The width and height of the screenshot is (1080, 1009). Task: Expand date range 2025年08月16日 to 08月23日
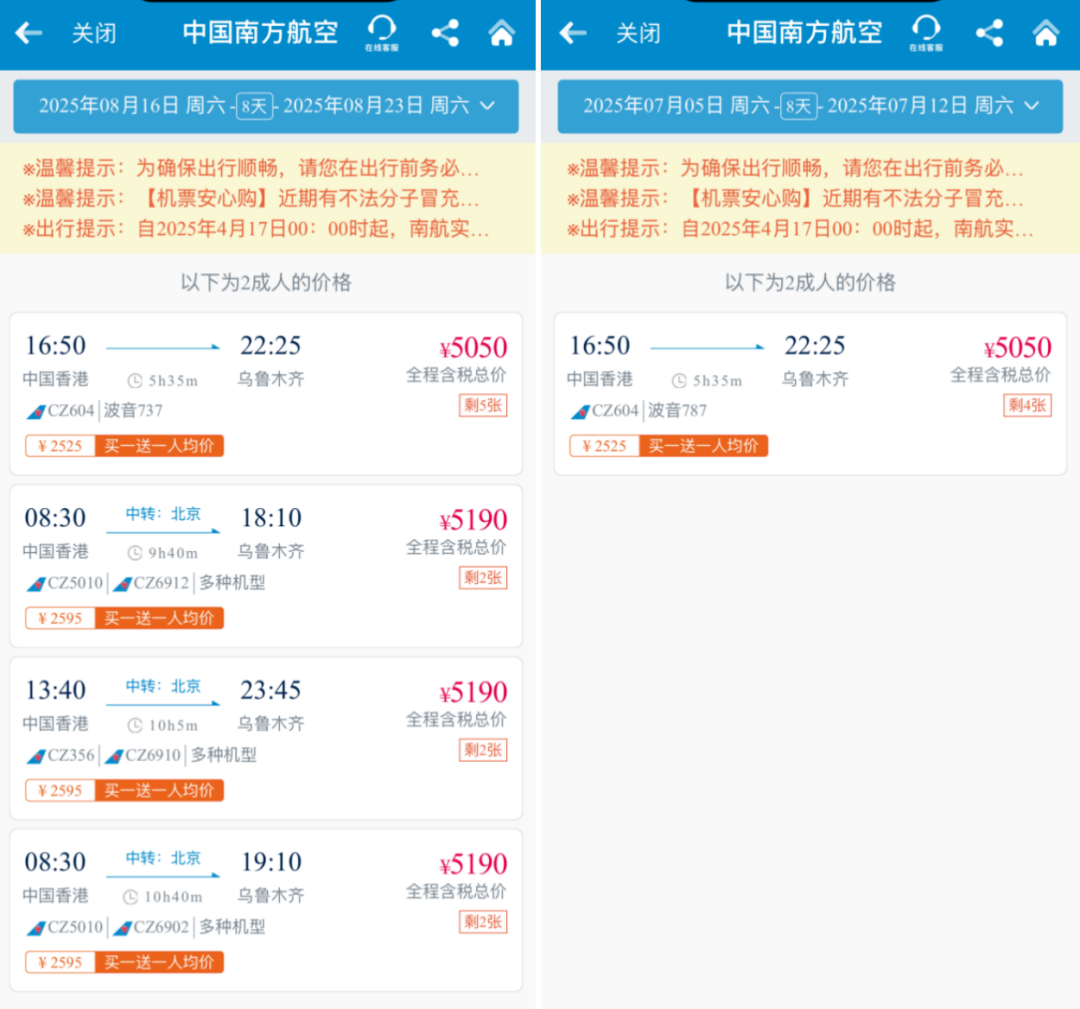(x=266, y=106)
